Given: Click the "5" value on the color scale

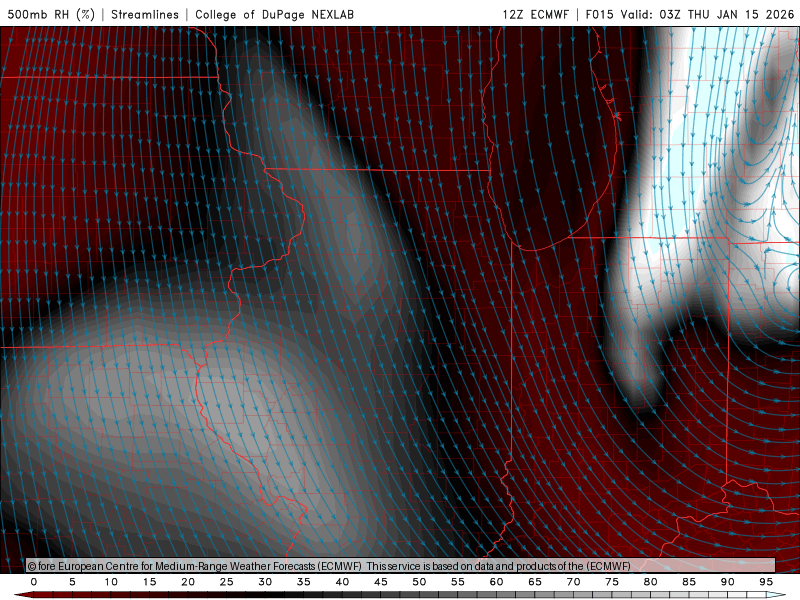Looking at the screenshot, I should click(72, 582).
